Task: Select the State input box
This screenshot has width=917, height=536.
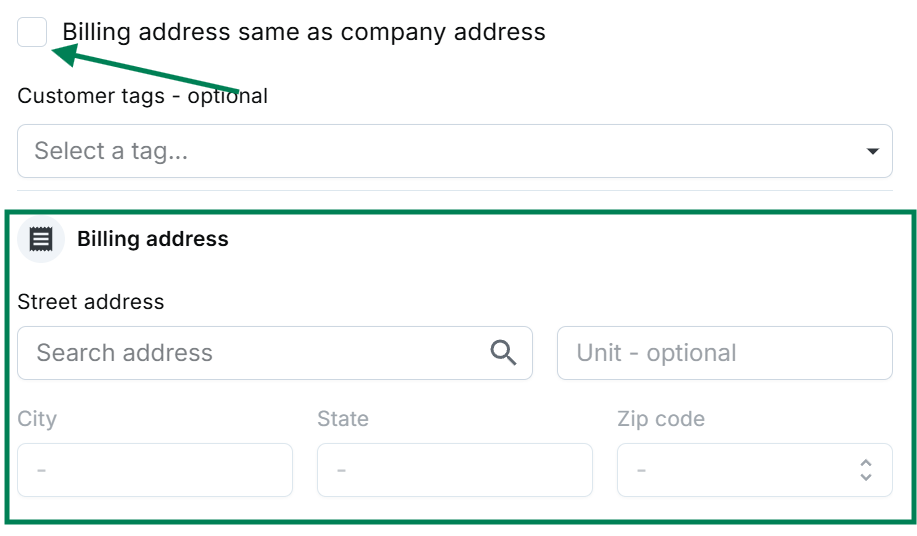Action: 454,470
